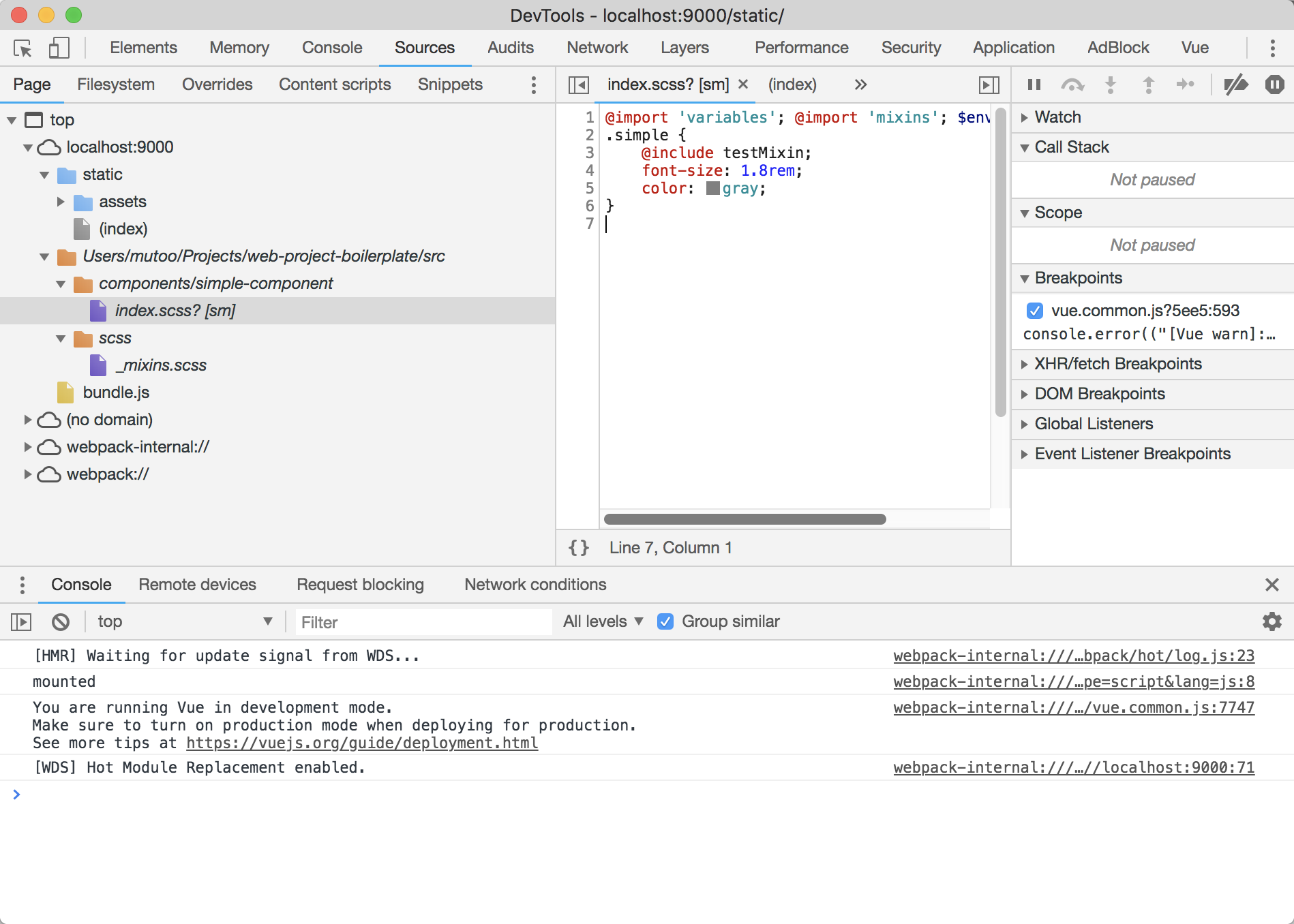Click the vue.common.js:7747 source link
The width and height of the screenshot is (1294, 924).
1075,707
